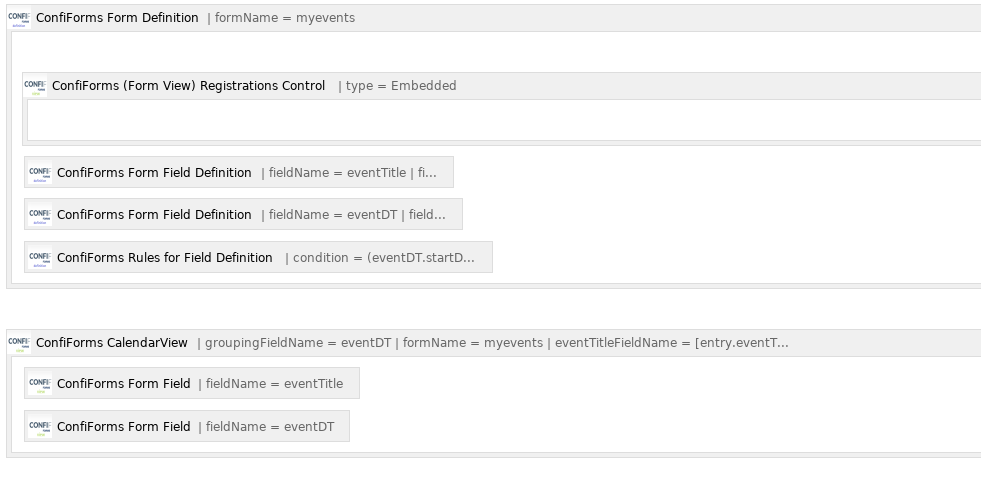Select the Rules for Field Definition macro
Viewport: 981px width, 486px height.
coord(258,257)
